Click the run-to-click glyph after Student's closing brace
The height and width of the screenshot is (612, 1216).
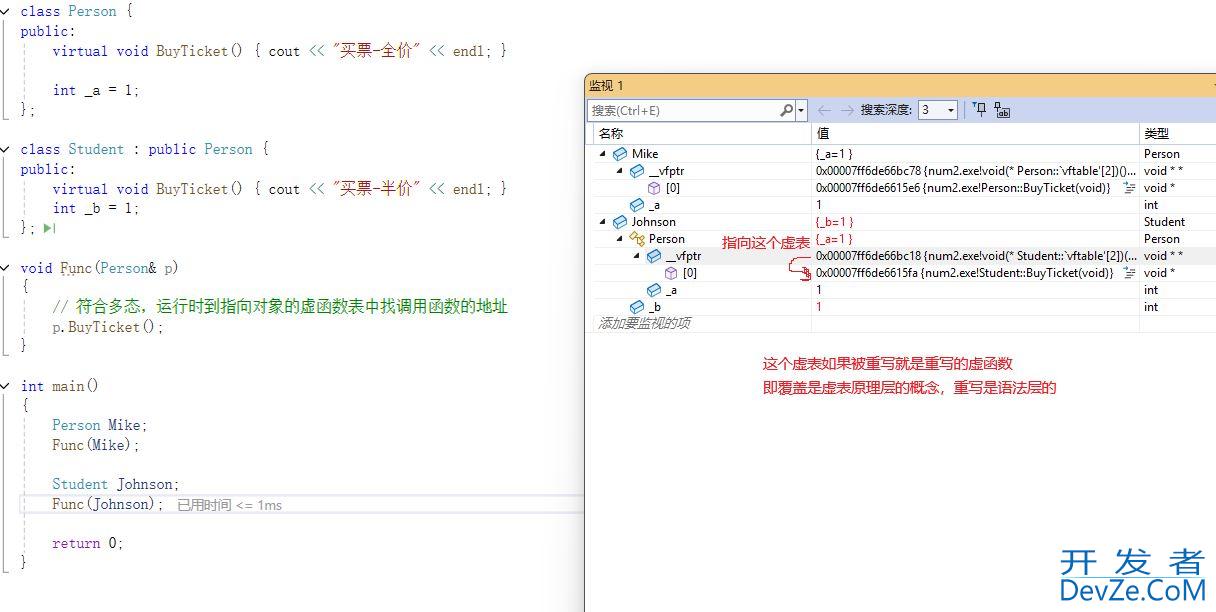click(50, 228)
